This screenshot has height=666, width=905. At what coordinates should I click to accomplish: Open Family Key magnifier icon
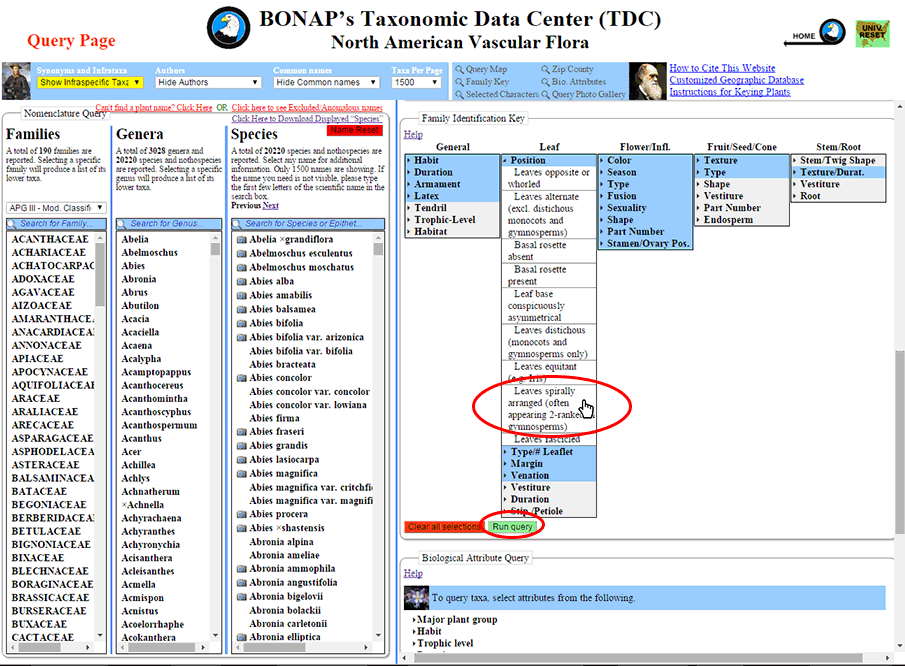459,82
